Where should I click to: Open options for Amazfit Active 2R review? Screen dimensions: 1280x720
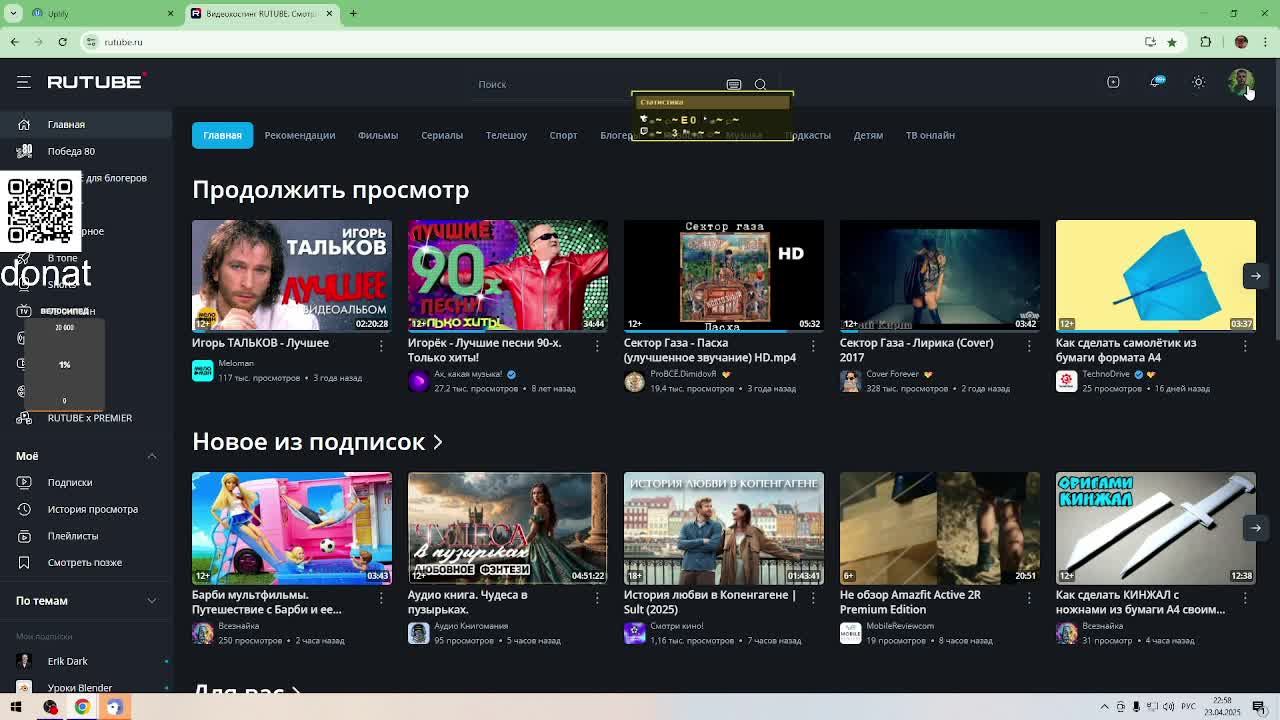[1029, 598]
